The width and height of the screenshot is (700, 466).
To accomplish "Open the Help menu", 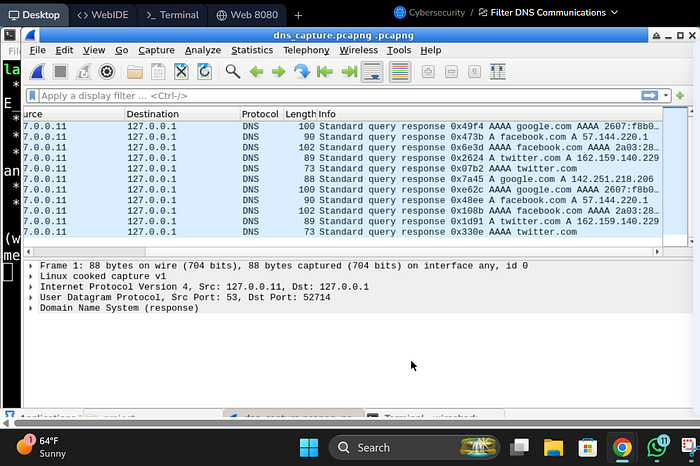I will pos(431,50).
